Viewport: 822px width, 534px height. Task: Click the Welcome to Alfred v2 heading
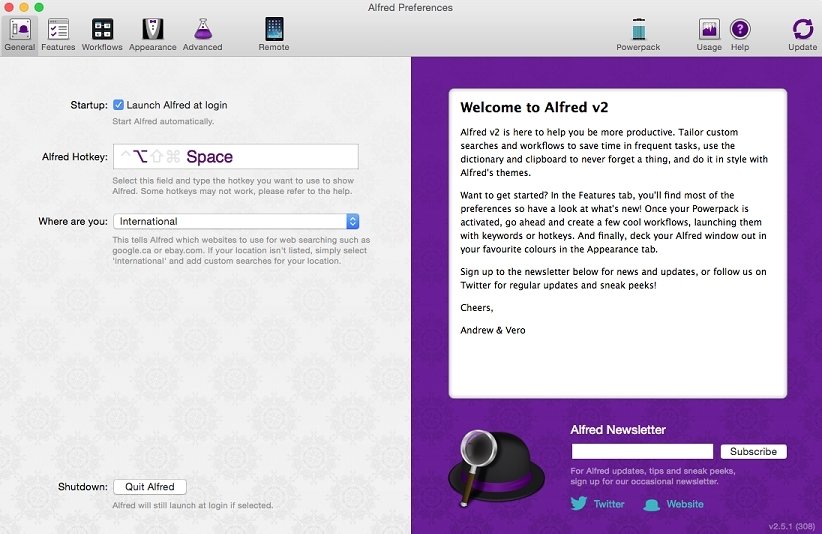tap(534, 107)
